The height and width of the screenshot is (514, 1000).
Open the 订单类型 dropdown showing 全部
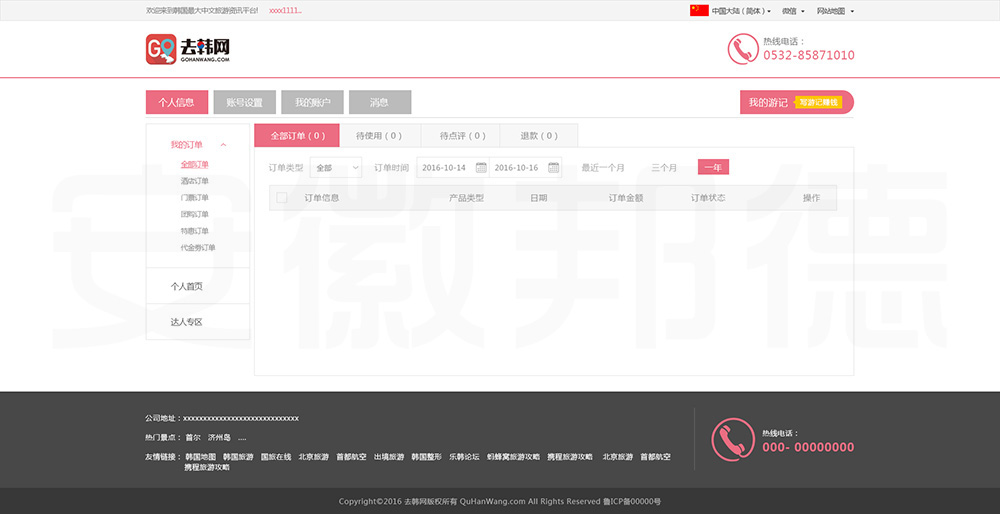[x=336, y=168]
